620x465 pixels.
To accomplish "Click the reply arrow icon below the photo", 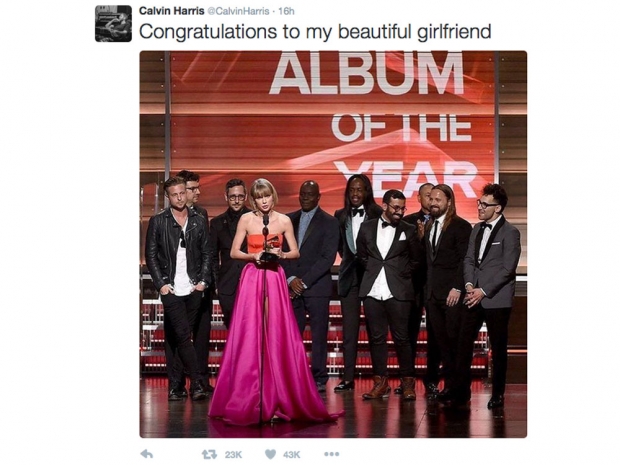I will click(x=146, y=454).
